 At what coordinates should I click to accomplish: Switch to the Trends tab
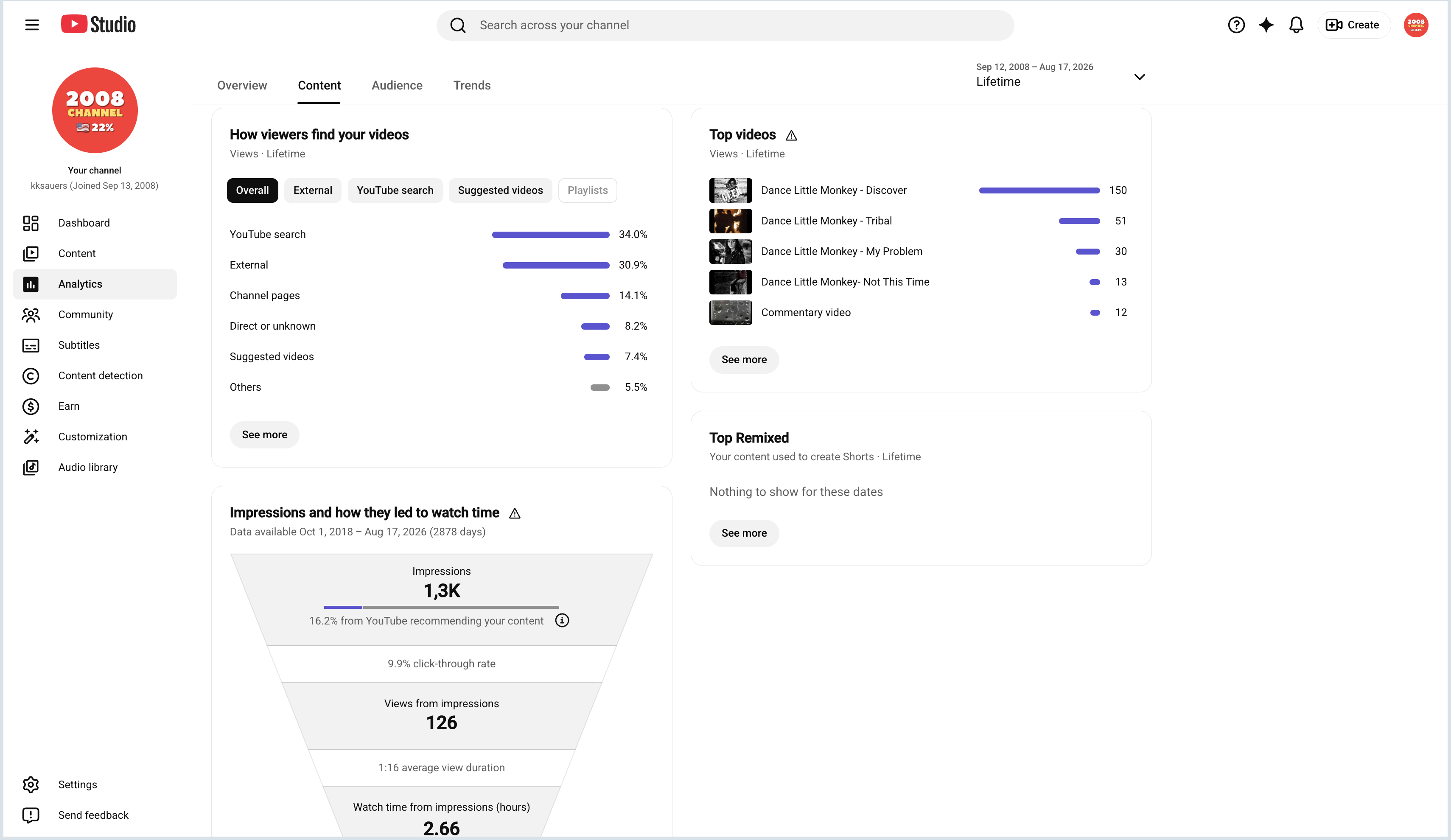tap(472, 85)
